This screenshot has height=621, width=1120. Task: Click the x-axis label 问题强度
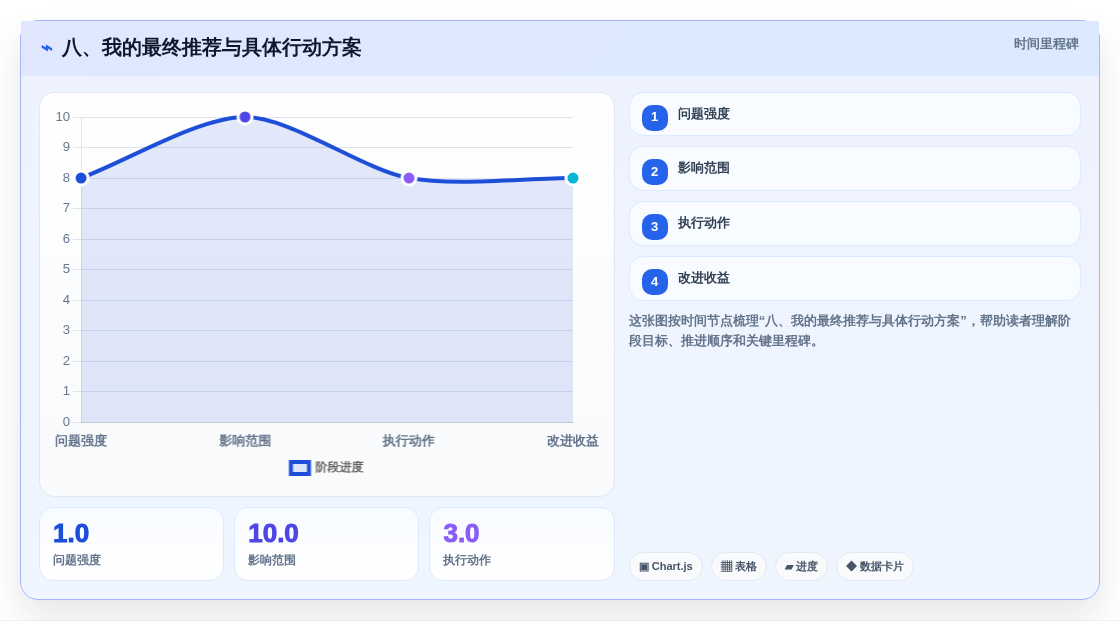click(x=81, y=441)
